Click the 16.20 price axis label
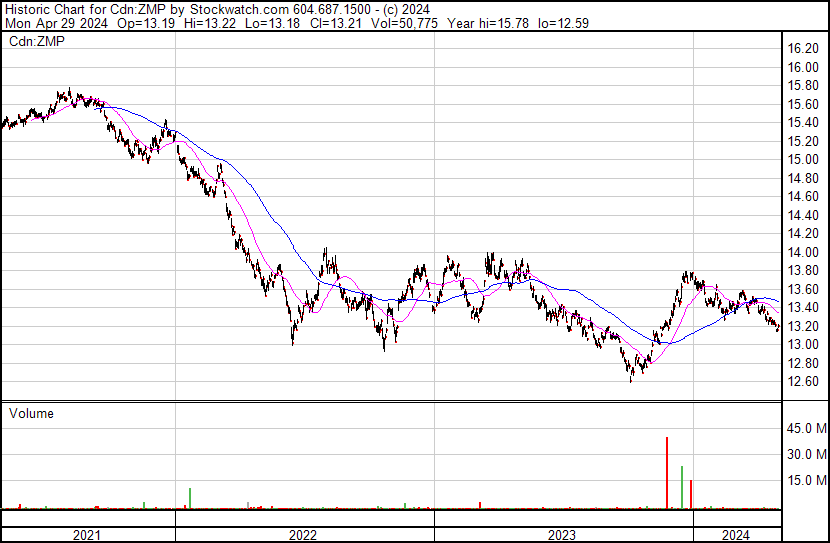The height and width of the screenshot is (543, 830). [x=803, y=48]
